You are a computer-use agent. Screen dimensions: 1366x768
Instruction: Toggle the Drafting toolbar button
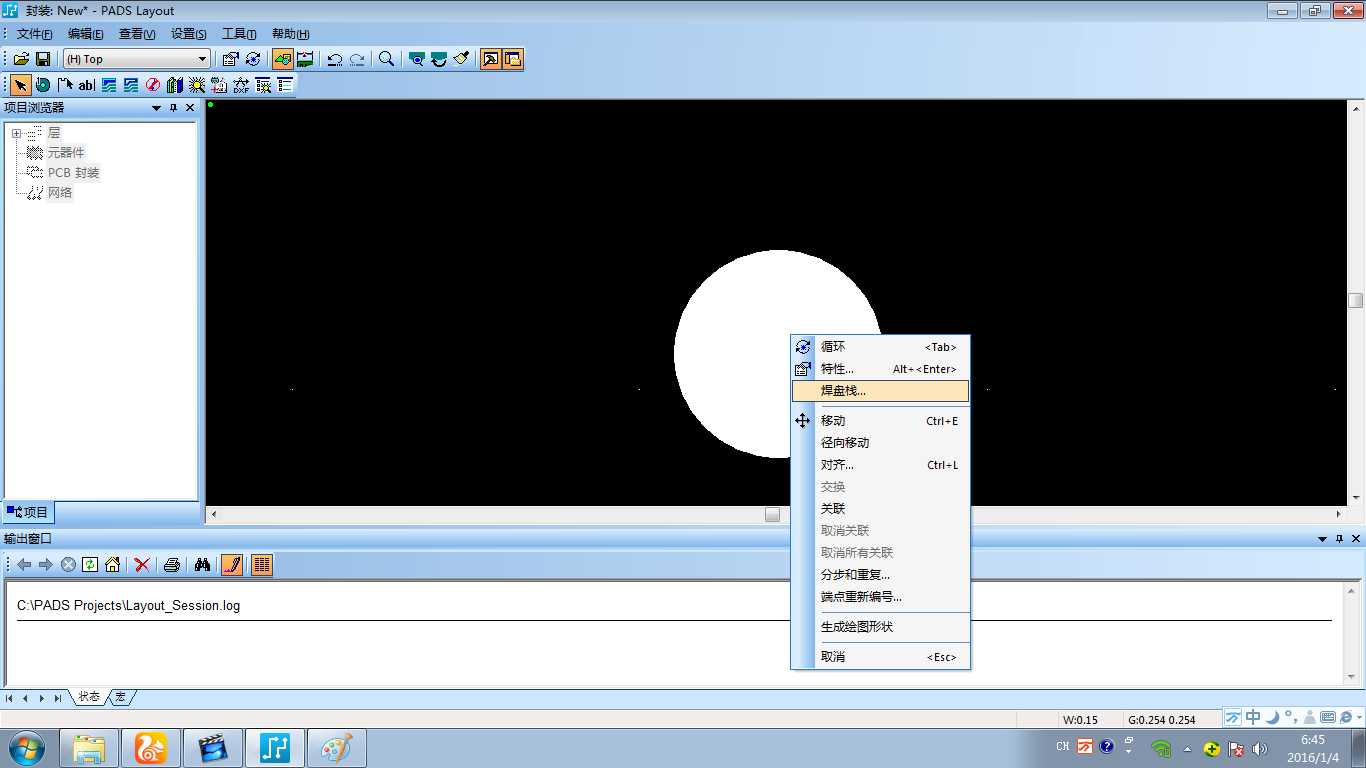coord(283,59)
